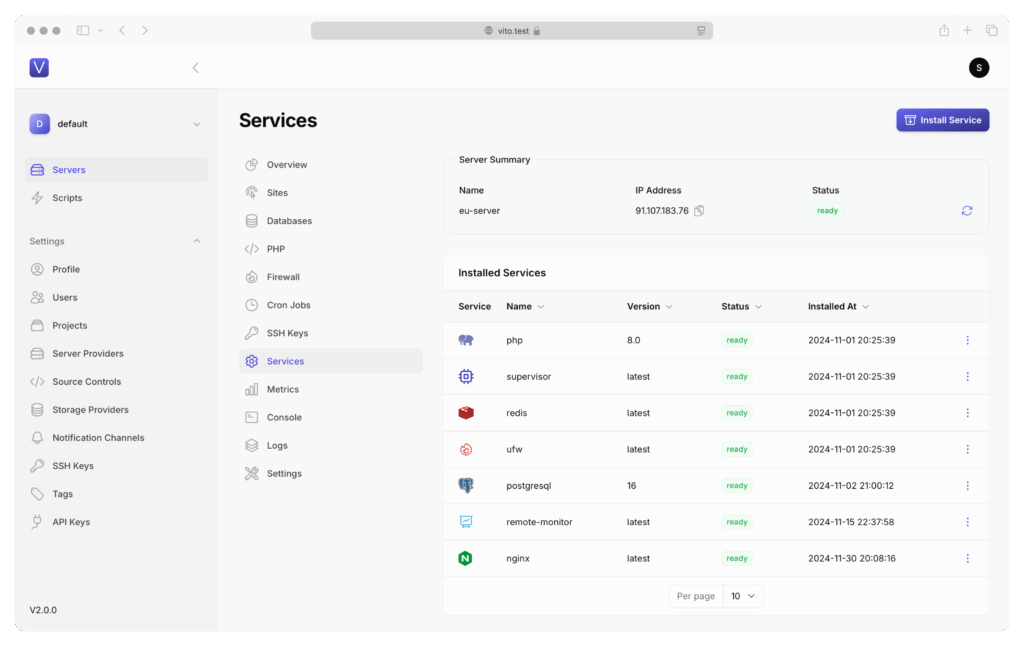Open the Firewall menu item
1024x646 pixels.
283,277
